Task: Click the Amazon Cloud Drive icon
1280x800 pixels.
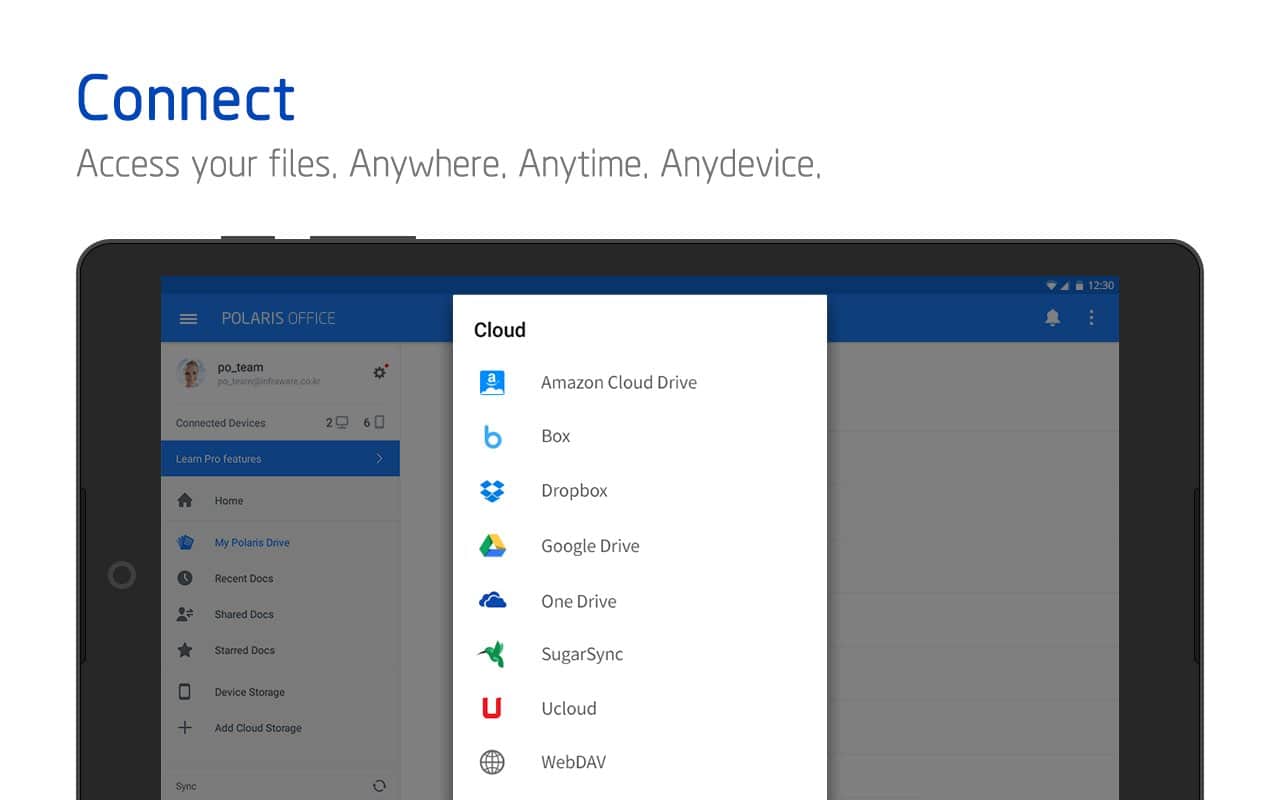Action: tap(492, 382)
